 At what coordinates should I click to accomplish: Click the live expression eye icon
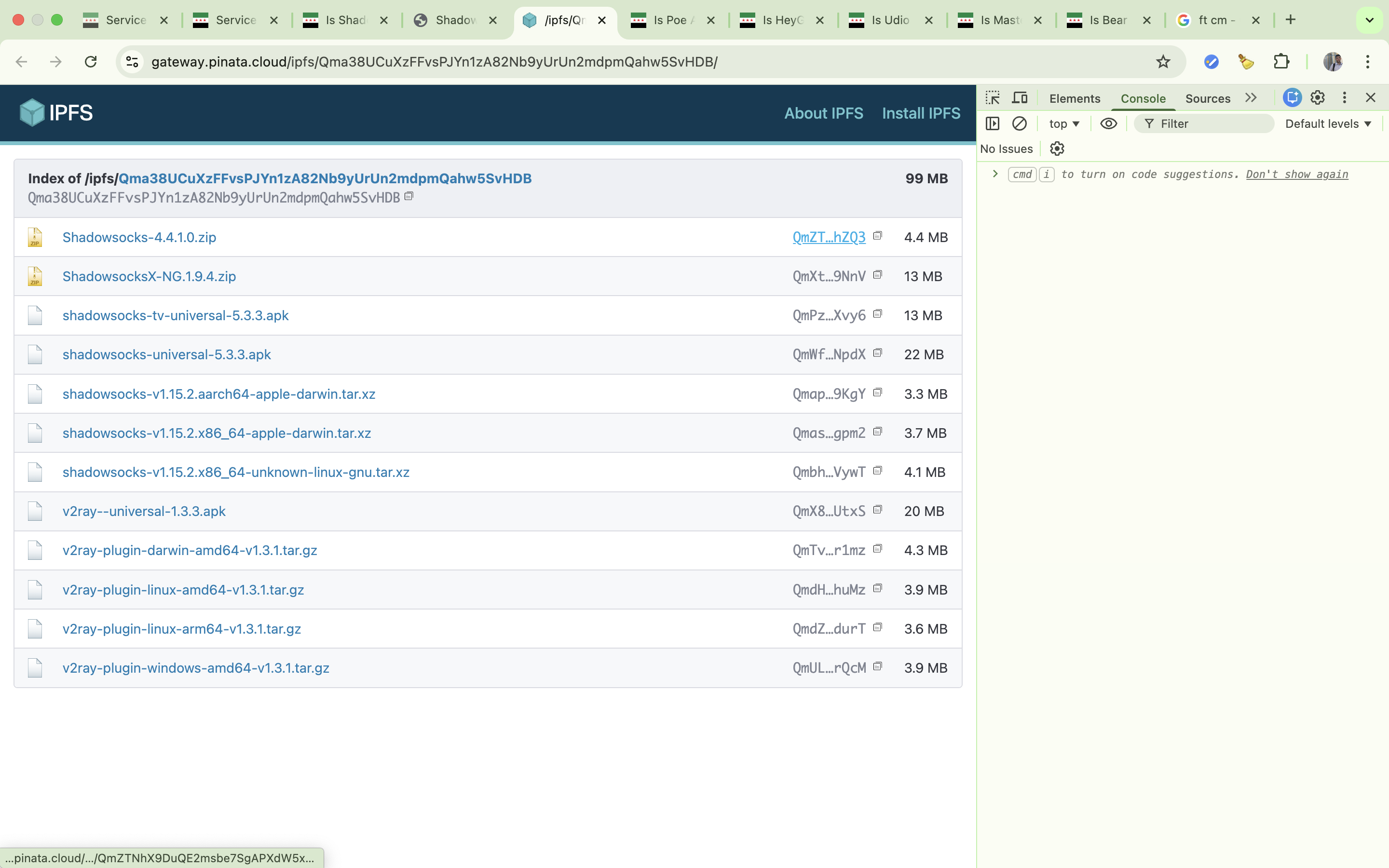coord(1108,123)
